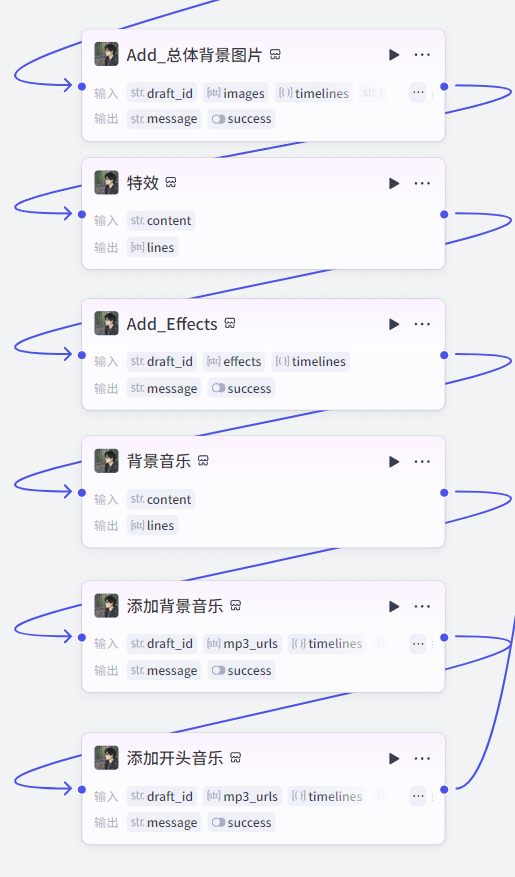The height and width of the screenshot is (877, 515).
Task: Show more input parameters of 添加开头音乐
Action: pyautogui.click(x=418, y=796)
